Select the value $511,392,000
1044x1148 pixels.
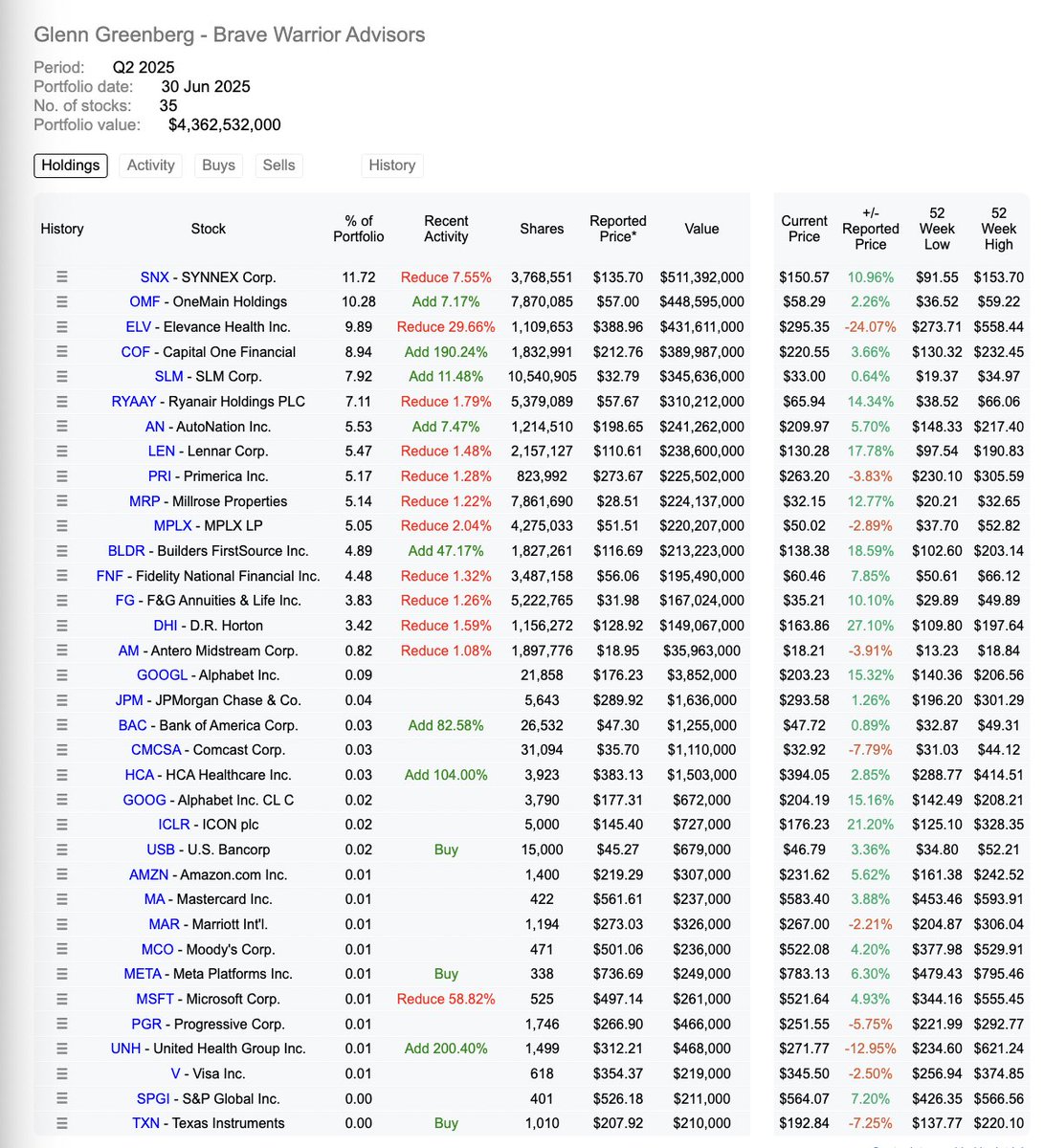[701, 277]
